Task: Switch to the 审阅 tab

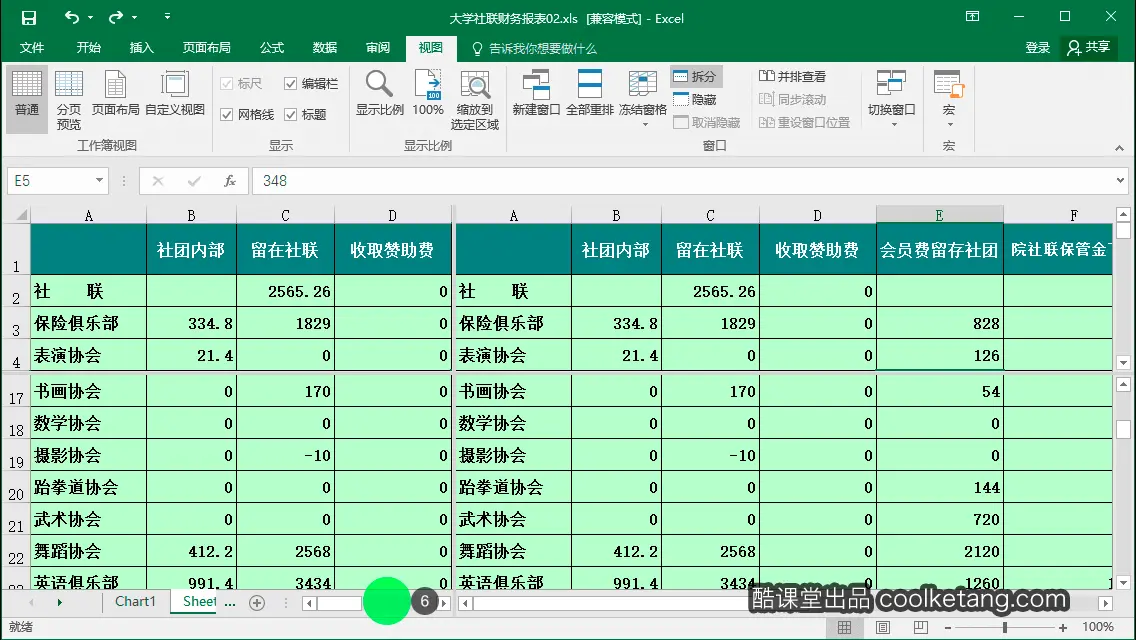Action: (x=377, y=48)
